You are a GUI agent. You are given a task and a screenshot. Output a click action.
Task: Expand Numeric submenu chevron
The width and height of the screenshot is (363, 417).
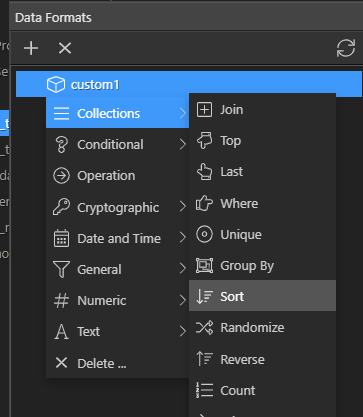tap(182, 300)
